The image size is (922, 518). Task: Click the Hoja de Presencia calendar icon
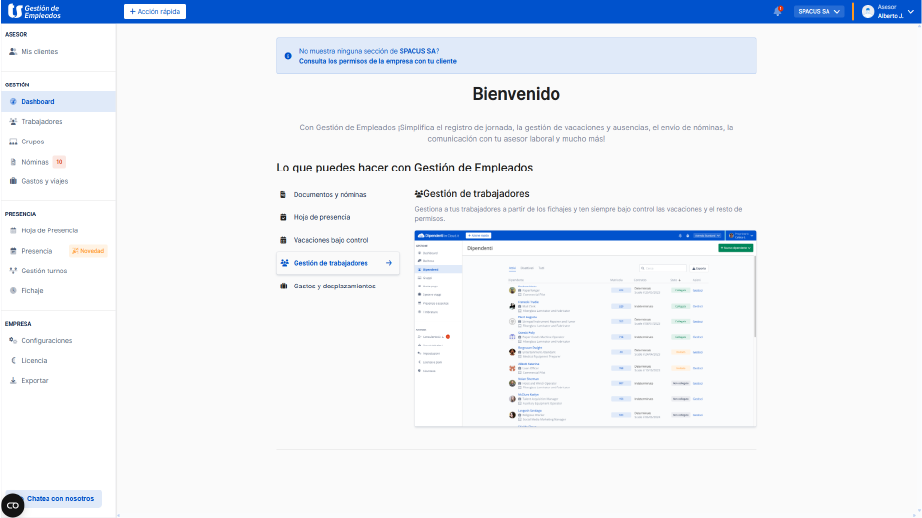(13, 230)
